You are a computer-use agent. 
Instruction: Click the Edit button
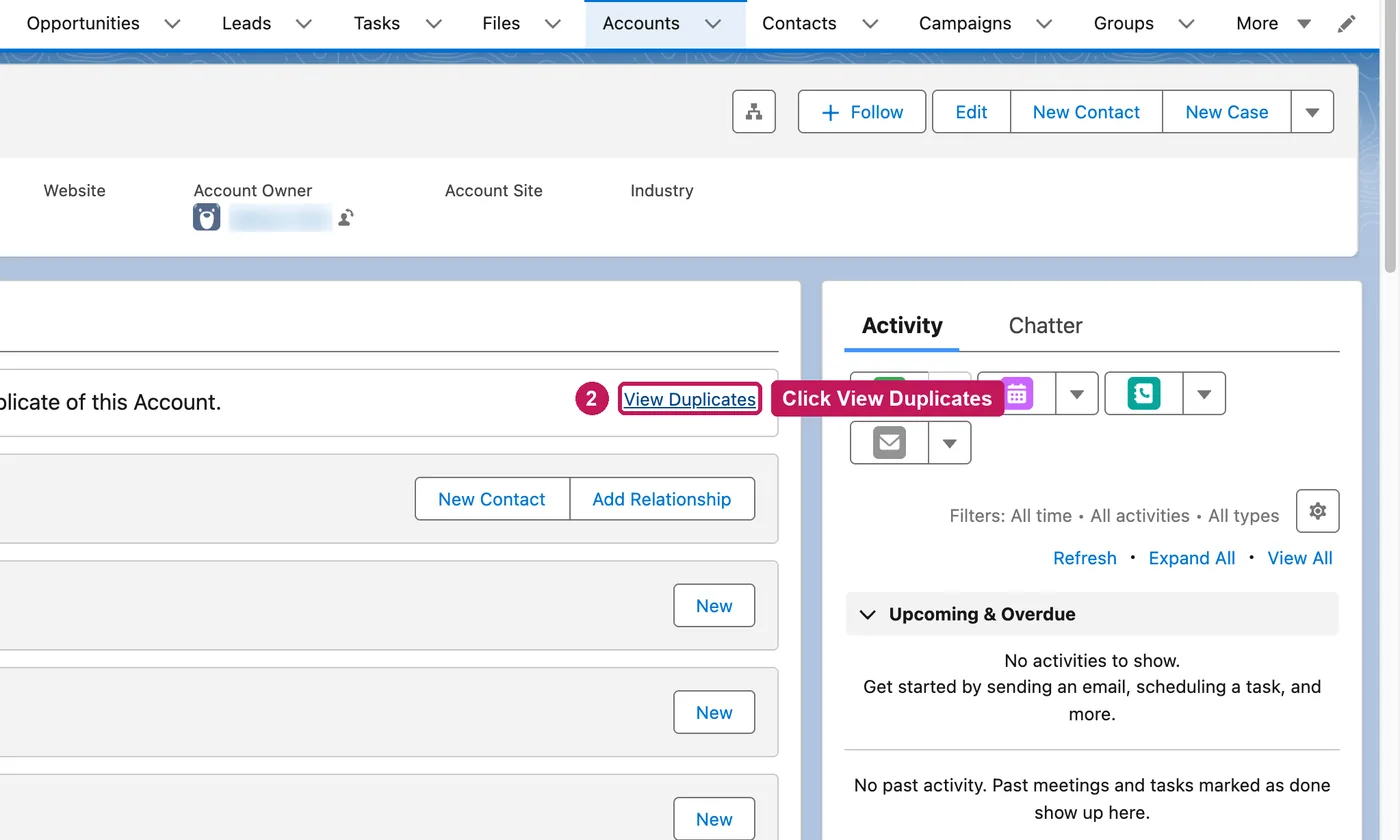[971, 112]
